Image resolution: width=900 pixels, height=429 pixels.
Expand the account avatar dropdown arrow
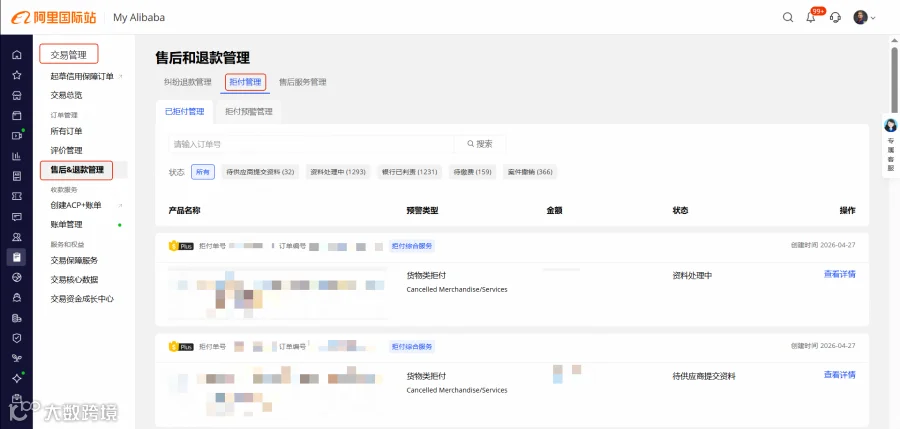tap(873, 18)
